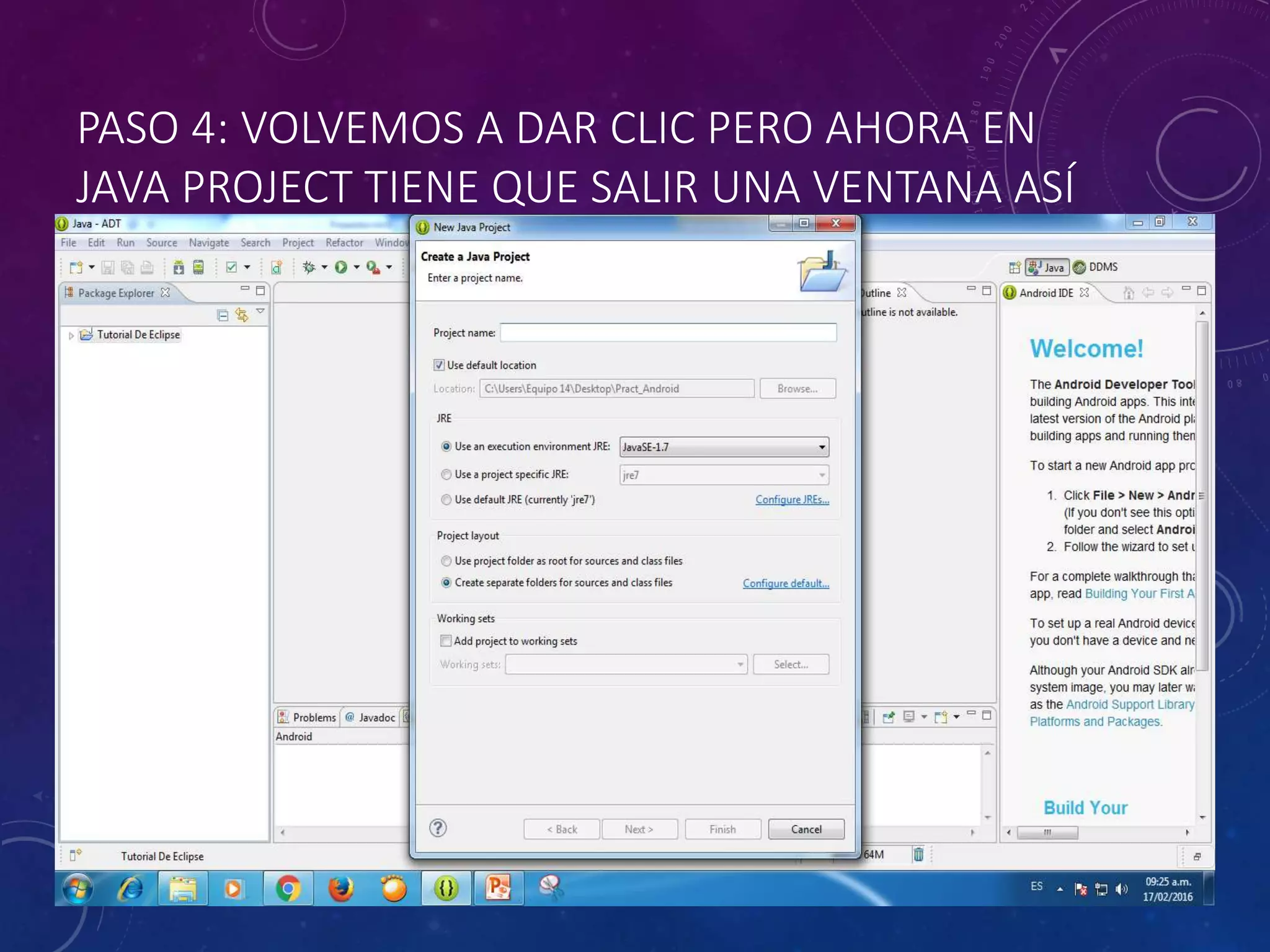Open the New wizard dropdown arrow
Image resolution: width=1270 pixels, height=952 pixels.
click(x=92, y=267)
